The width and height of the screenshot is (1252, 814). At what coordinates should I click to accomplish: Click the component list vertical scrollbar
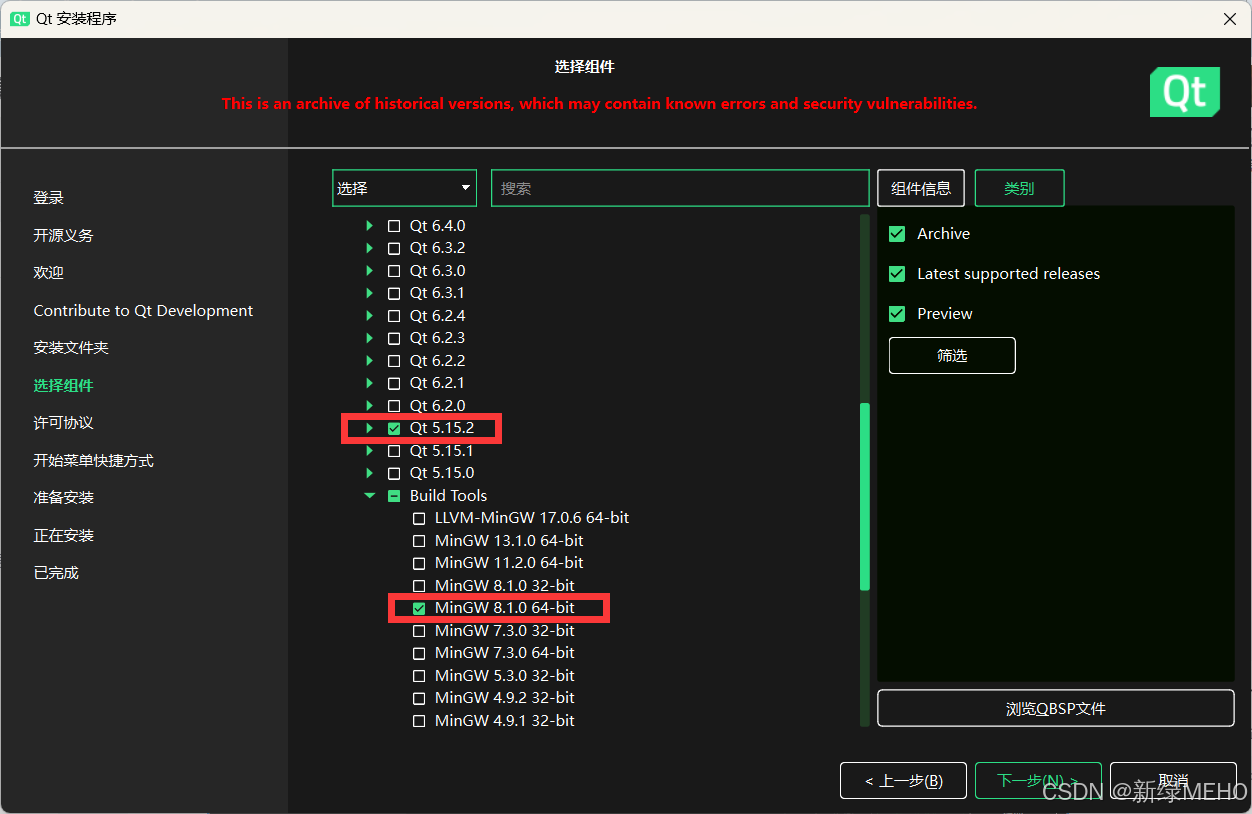click(x=865, y=497)
